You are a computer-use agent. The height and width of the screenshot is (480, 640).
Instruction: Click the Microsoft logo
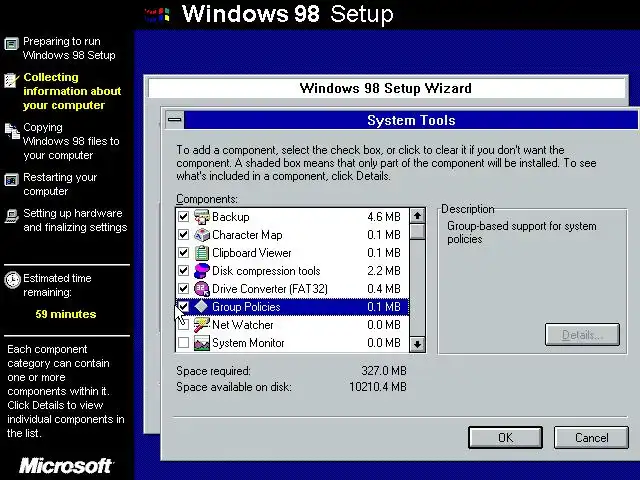66,466
